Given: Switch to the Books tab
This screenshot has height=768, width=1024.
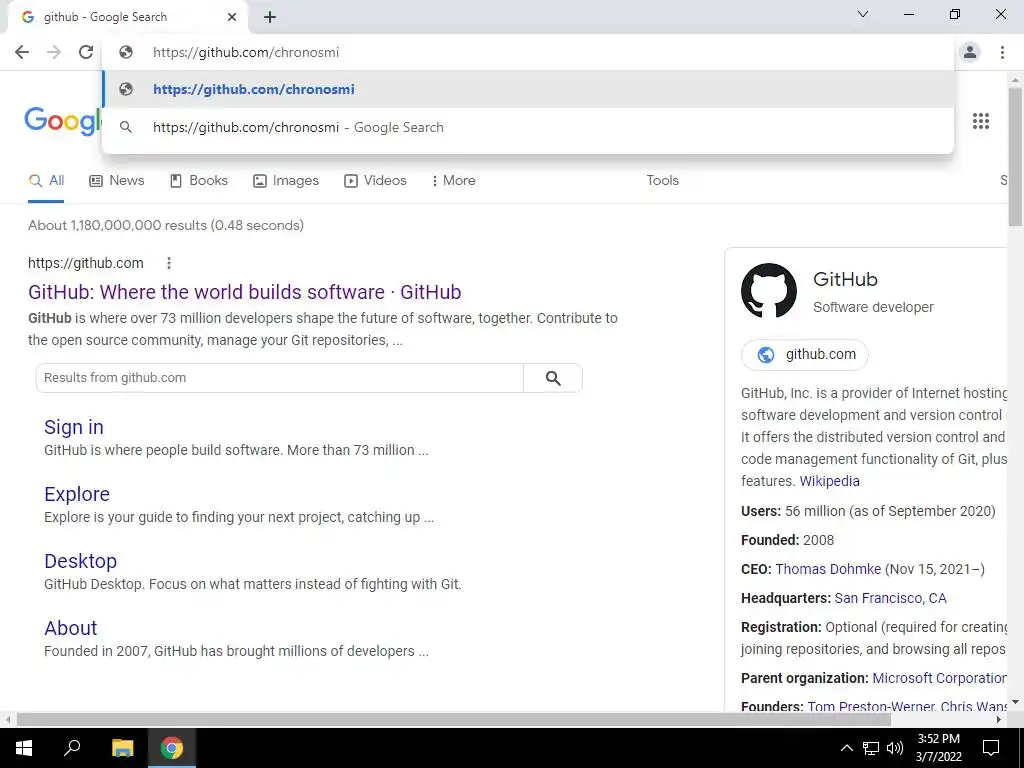Looking at the screenshot, I should (x=199, y=180).
